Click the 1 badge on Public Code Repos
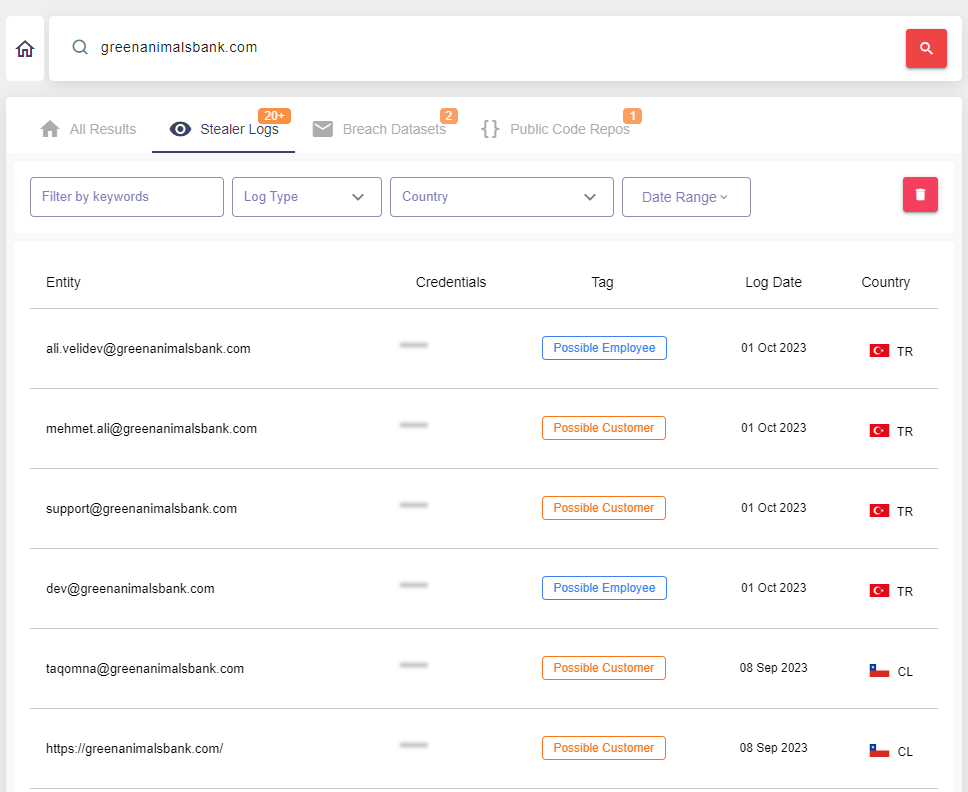This screenshot has height=792, width=968. pyautogui.click(x=632, y=115)
